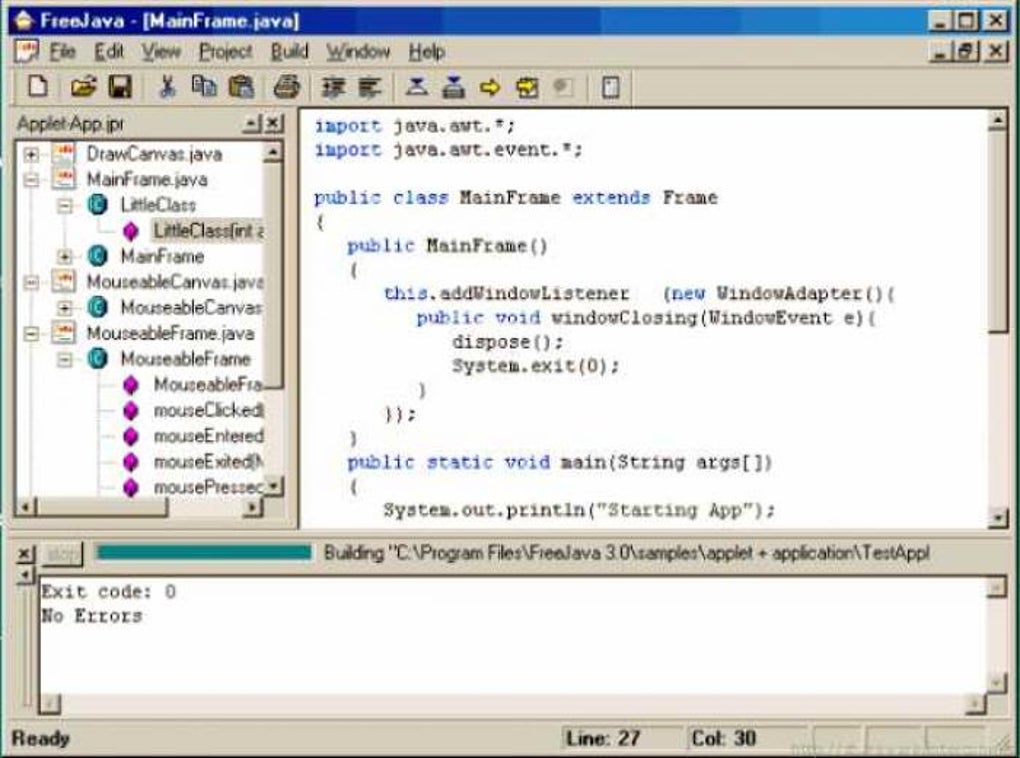Click the pink diamond icon beside mouseClicked

coord(131,411)
